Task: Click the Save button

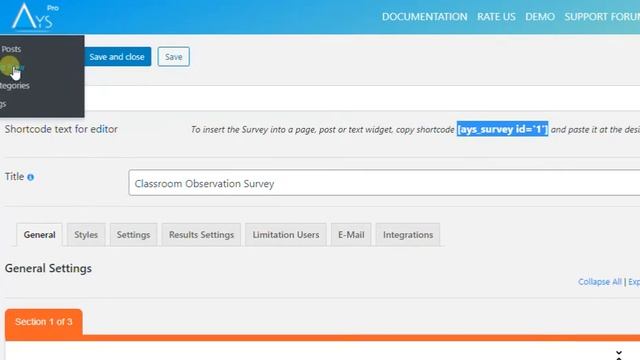Action: 173,57
